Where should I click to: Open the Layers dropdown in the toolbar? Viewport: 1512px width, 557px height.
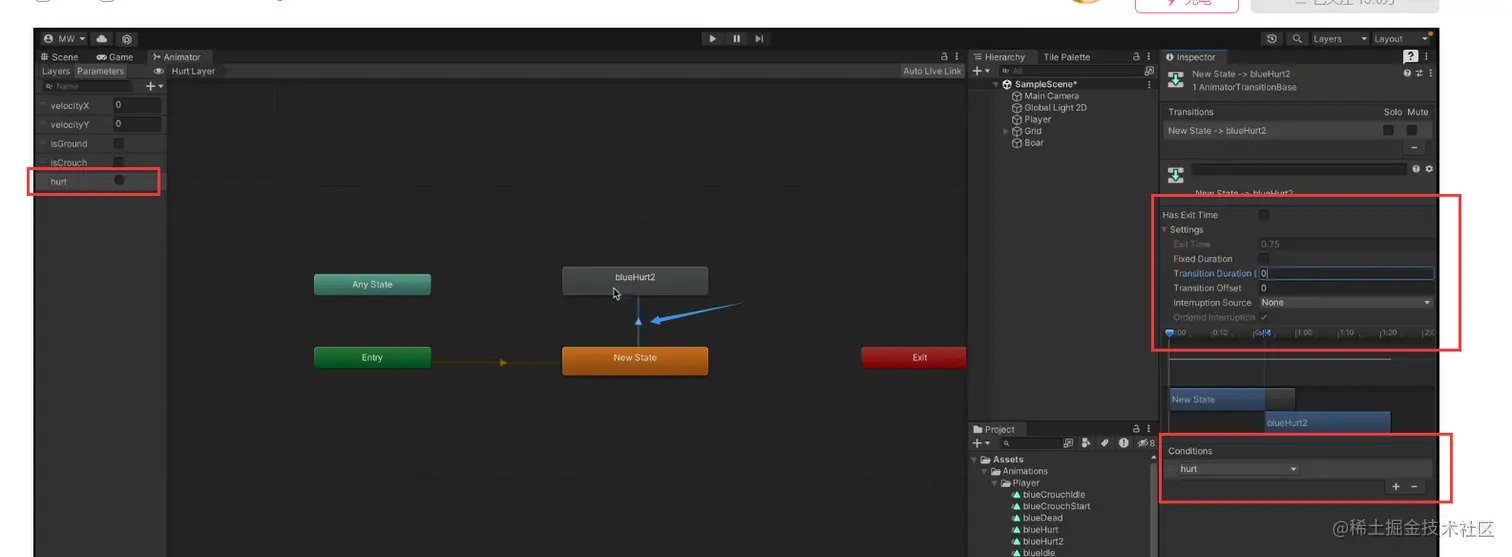point(1339,39)
